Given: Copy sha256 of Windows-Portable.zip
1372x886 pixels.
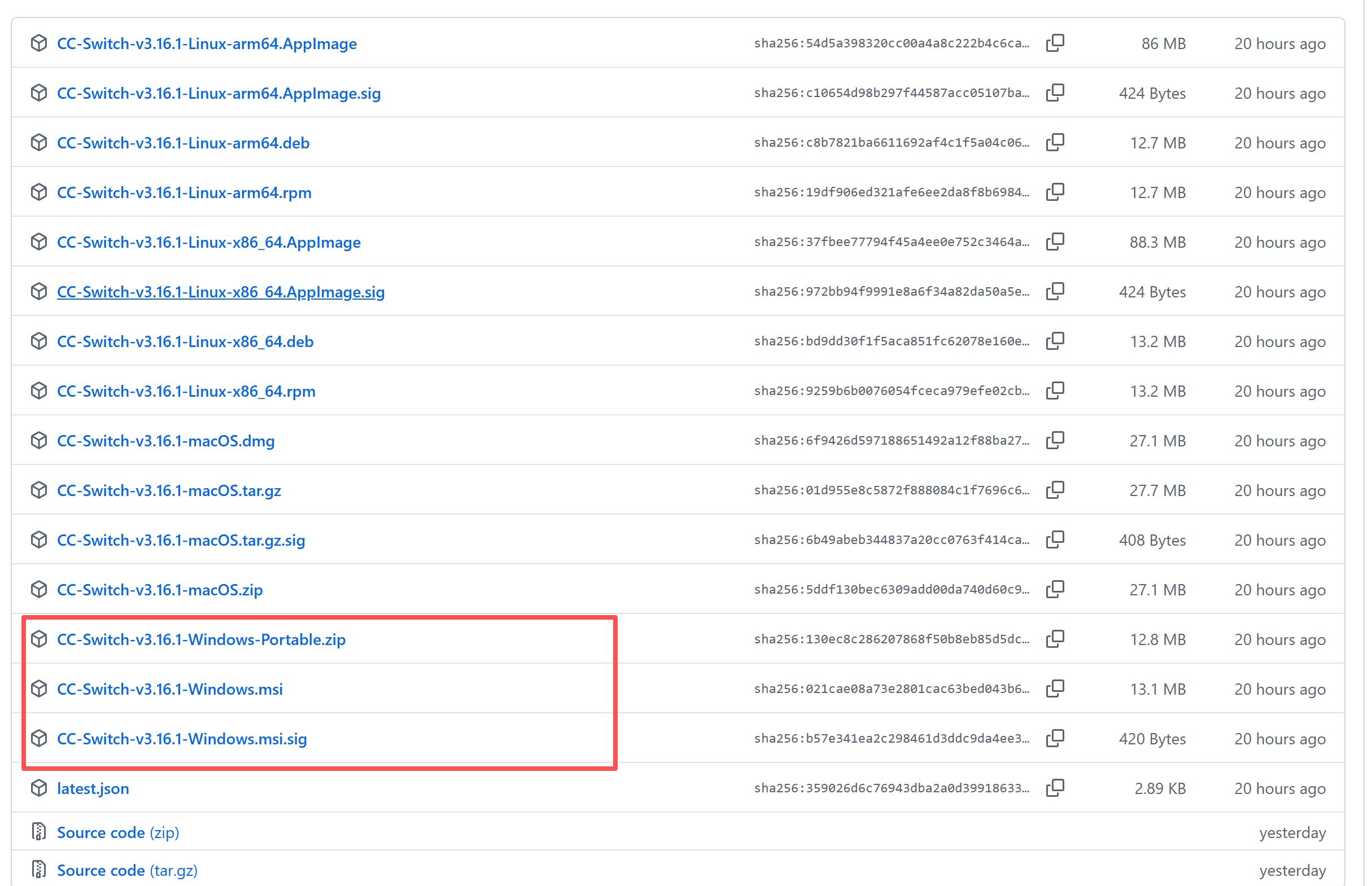Looking at the screenshot, I should point(1055,639).
